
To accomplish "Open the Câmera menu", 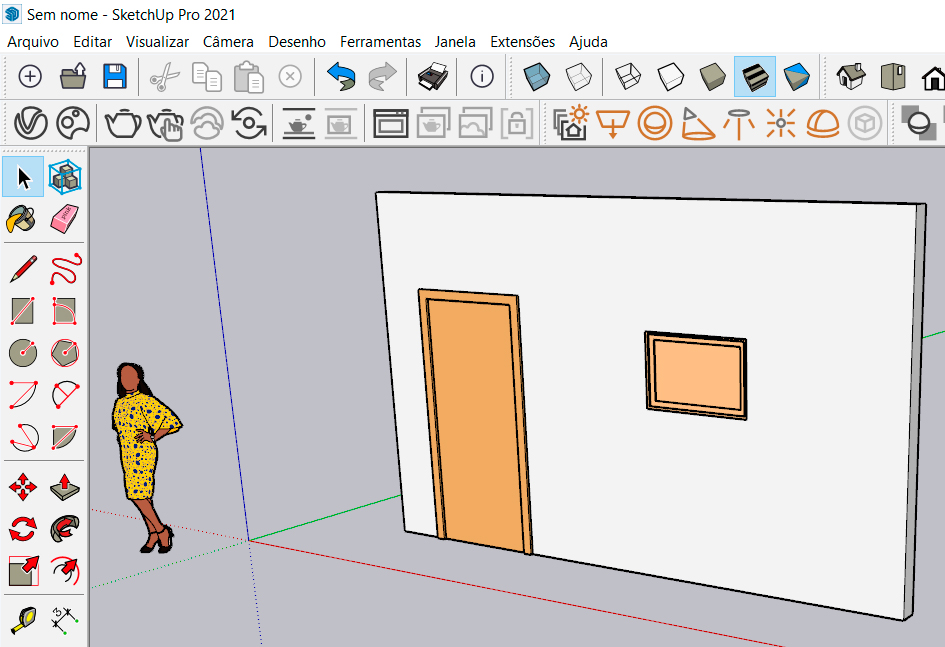I will 228,42.
